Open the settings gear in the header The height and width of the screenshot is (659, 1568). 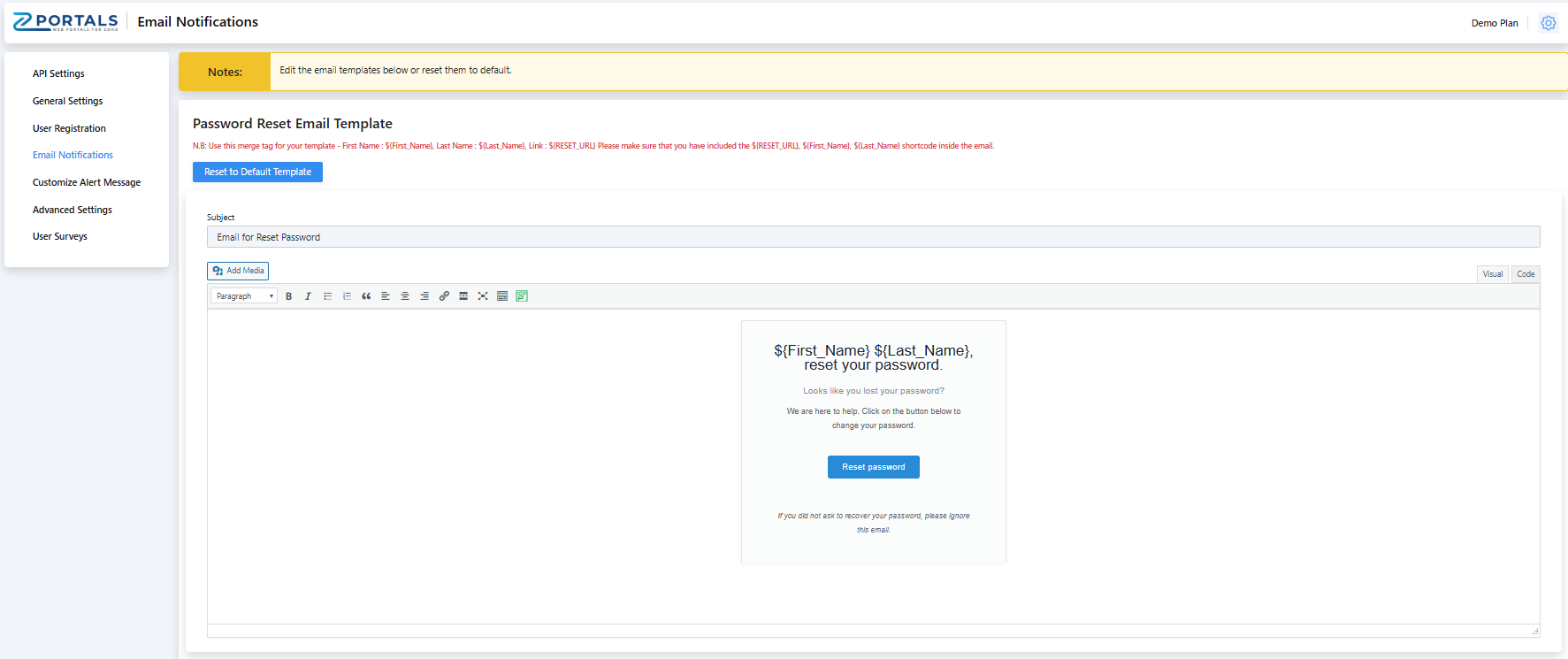[x=1548, y=23]
